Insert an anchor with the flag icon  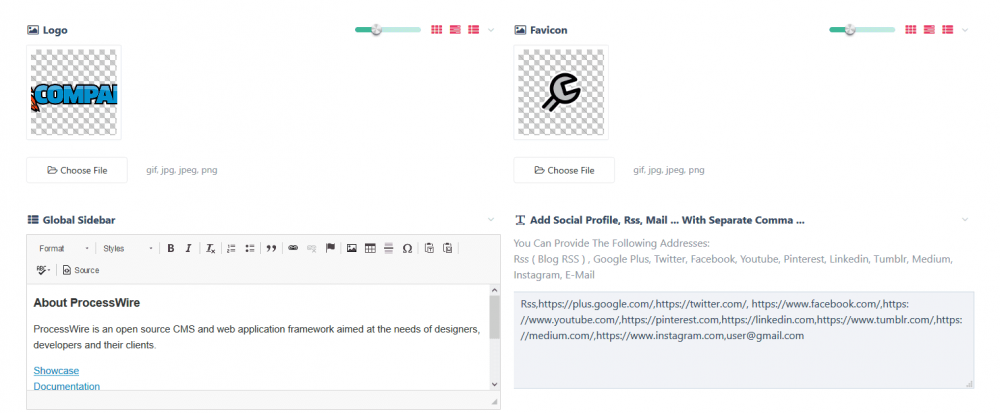(x=330, y=249)
